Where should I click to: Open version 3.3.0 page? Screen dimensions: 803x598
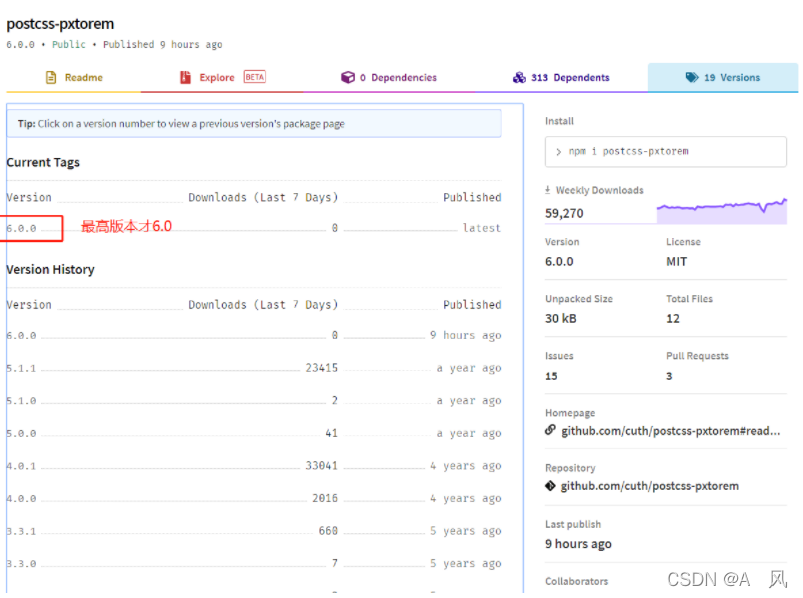(x=22, y=564)
